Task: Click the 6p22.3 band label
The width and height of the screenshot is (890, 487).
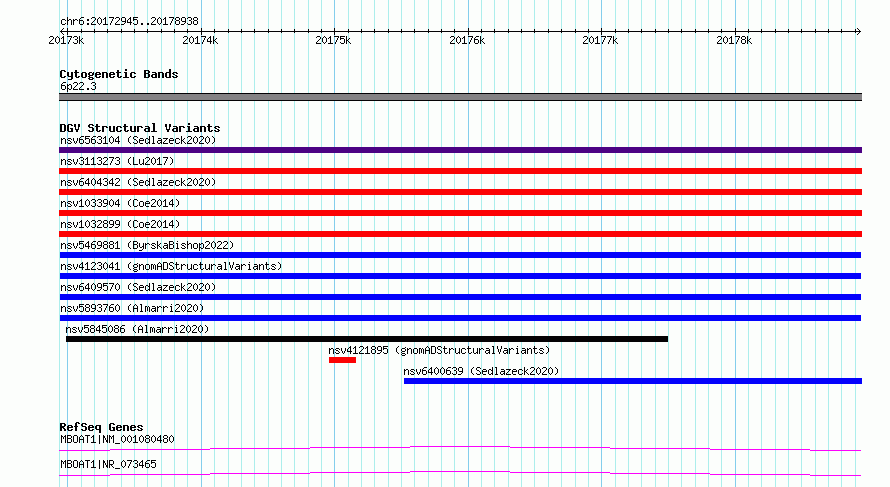Action: tap(78, 86)
